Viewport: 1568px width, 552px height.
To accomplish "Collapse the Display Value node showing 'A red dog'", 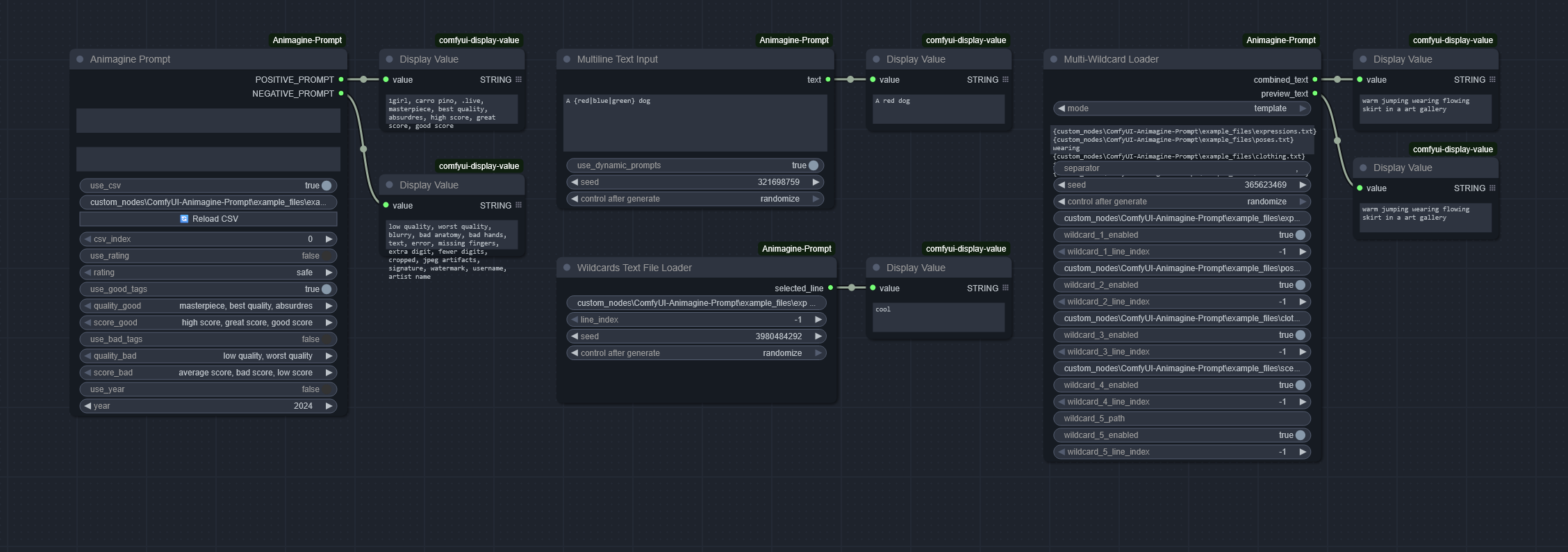I will click(876, 59).
